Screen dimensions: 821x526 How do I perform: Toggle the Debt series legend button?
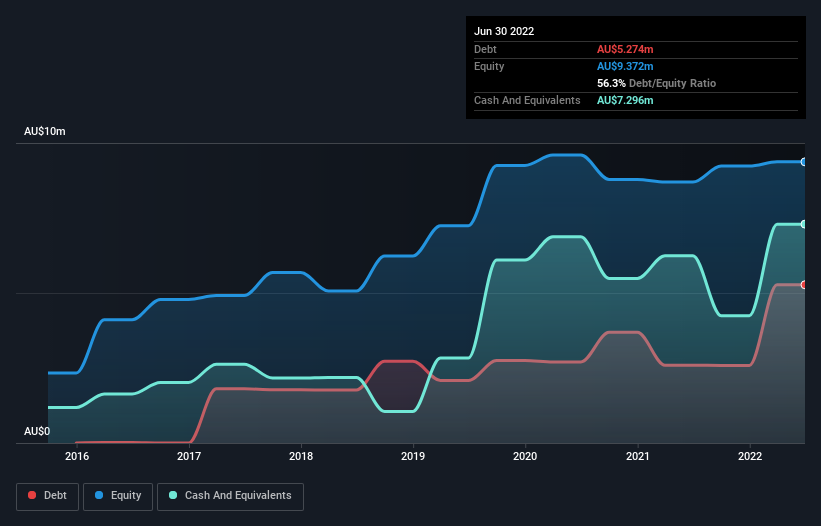tap(48, 496)
